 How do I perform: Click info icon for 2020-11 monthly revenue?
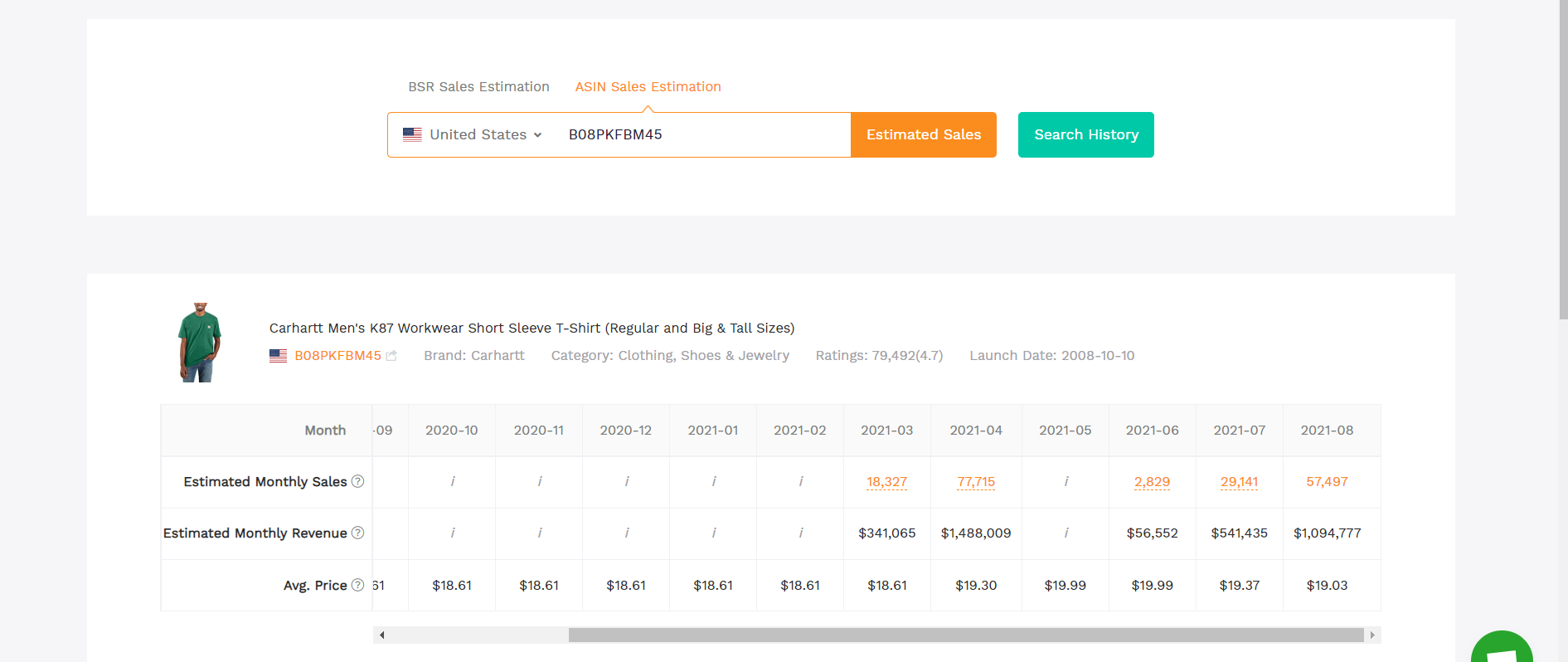tap(540, 533)
